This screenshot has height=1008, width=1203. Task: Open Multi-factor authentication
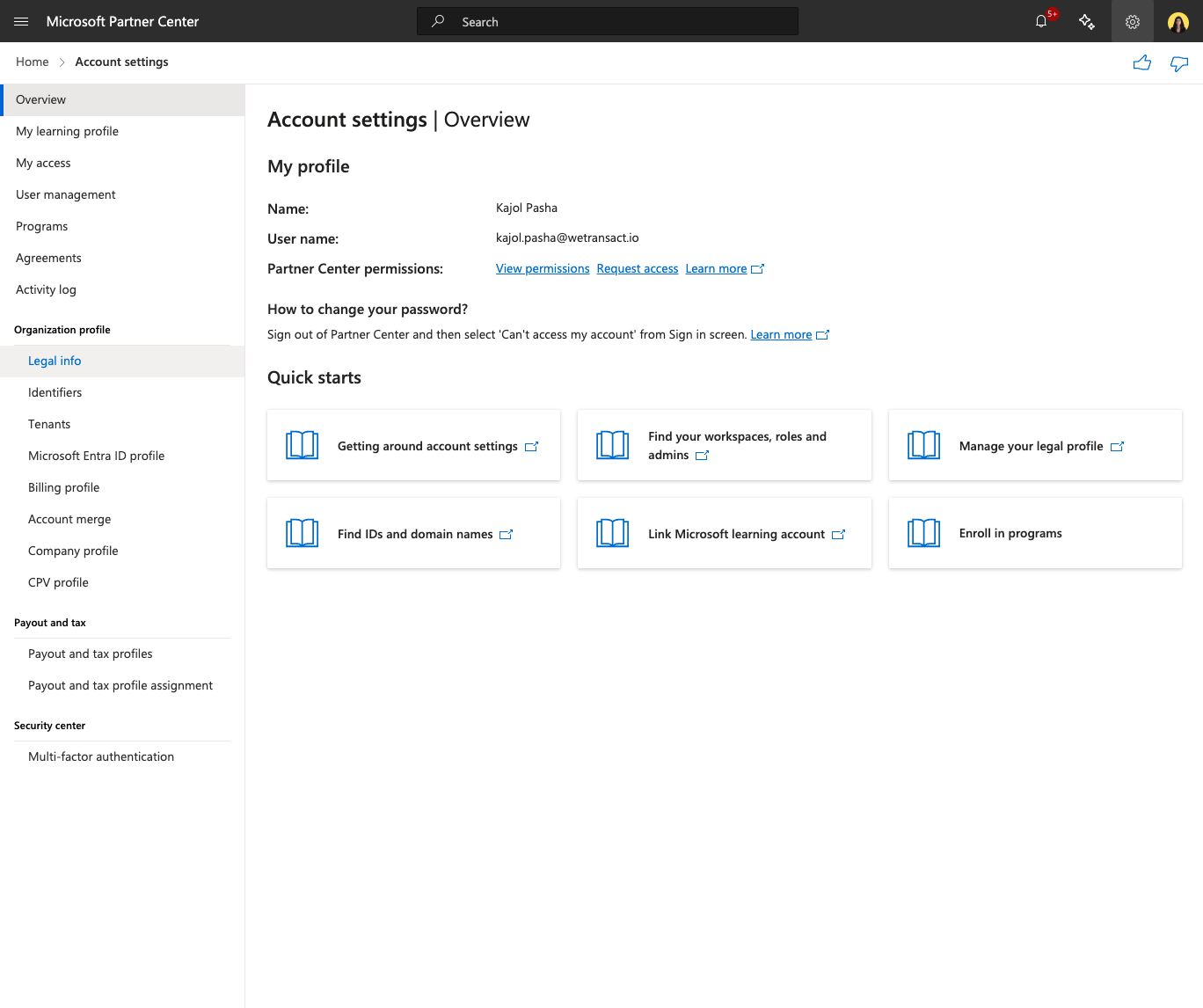[122, 756]
